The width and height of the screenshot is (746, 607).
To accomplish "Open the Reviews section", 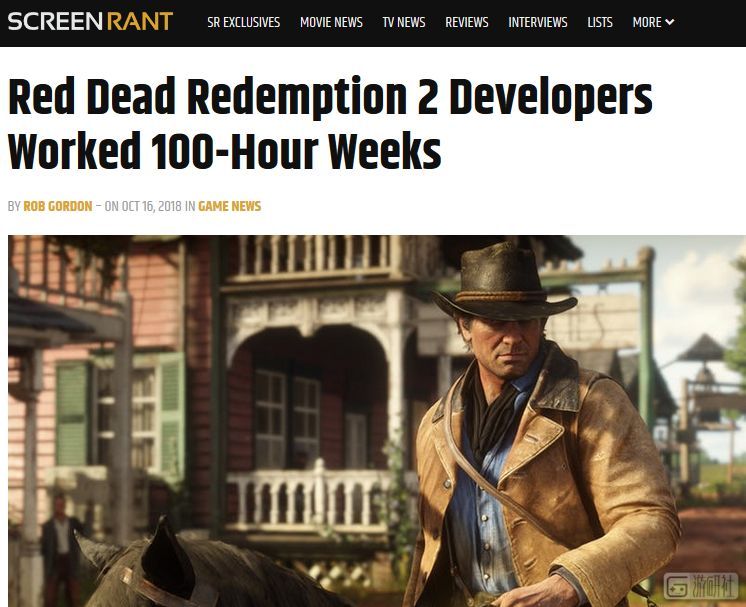I will (467, 22).
